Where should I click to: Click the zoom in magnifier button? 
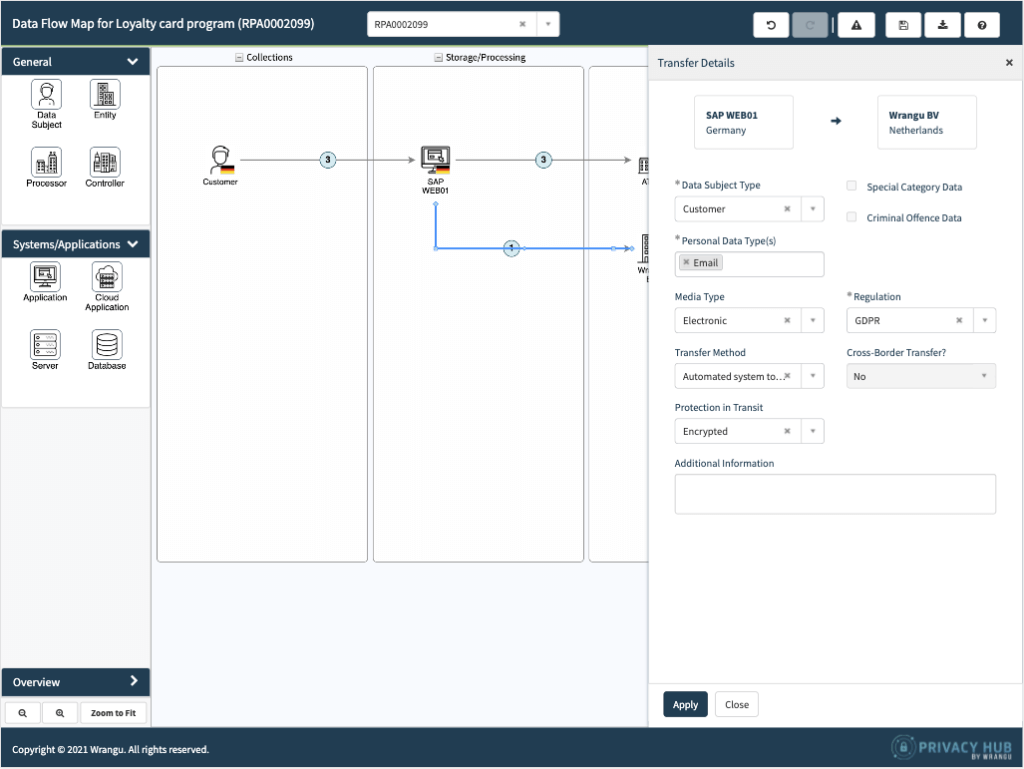pos(60,713)
